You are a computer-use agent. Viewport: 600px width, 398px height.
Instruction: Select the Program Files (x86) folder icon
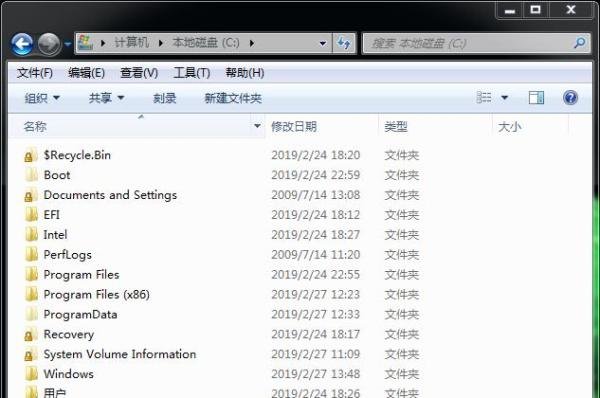point(31,294)
